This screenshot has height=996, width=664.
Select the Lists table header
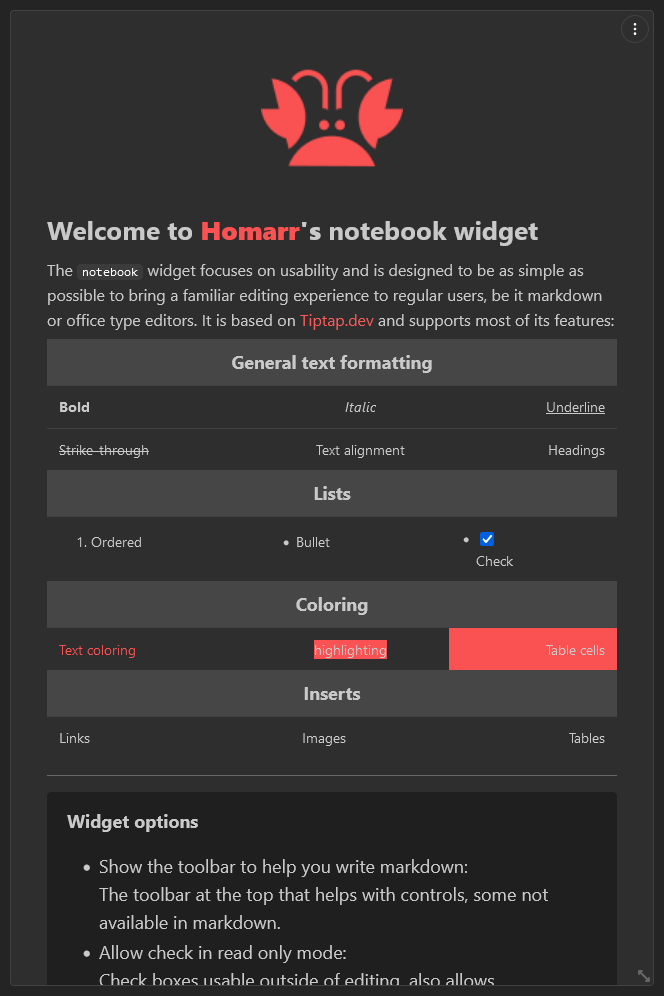point(332,494)
